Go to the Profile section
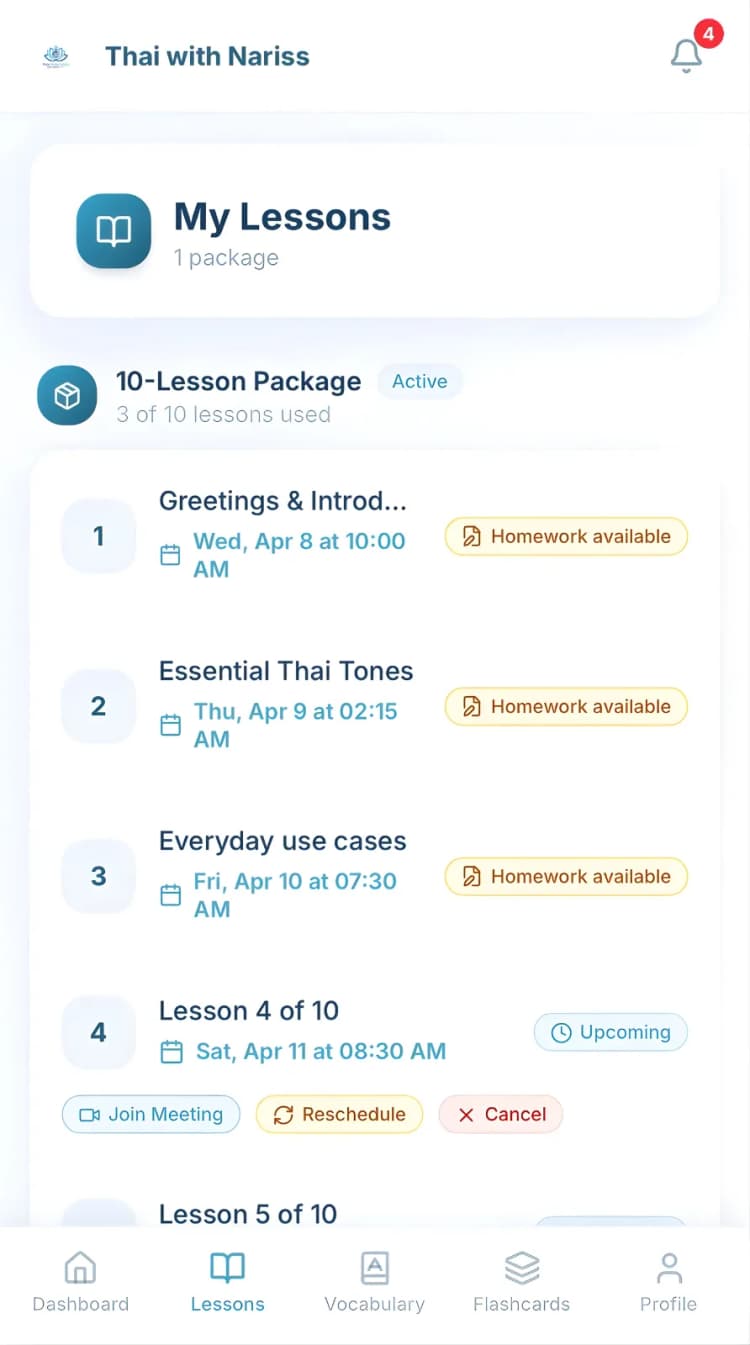Image resolution: width=750 pixels, height=1345 pixels. [x=668, y=1280]
